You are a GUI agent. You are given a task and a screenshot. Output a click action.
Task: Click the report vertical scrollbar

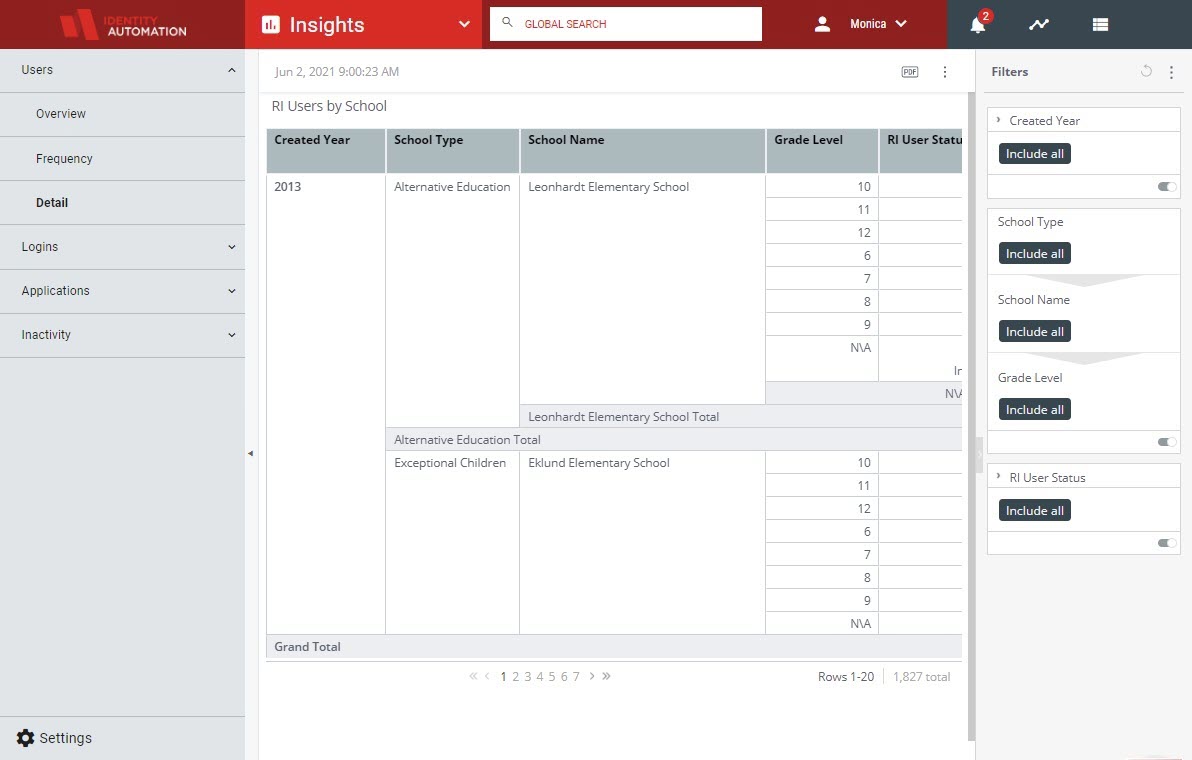pyautogui.click(x=971, y=416)
